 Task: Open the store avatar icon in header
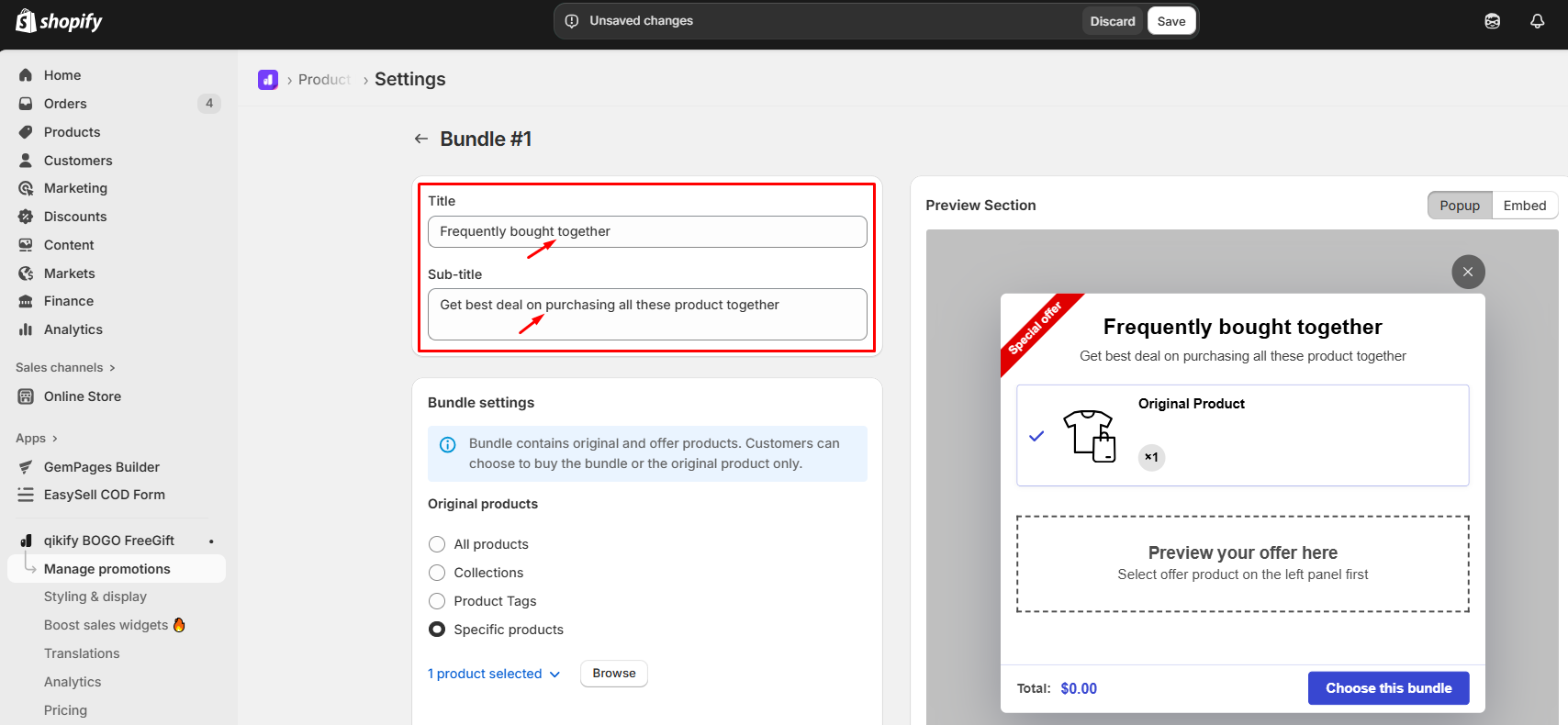(1493, 21)
